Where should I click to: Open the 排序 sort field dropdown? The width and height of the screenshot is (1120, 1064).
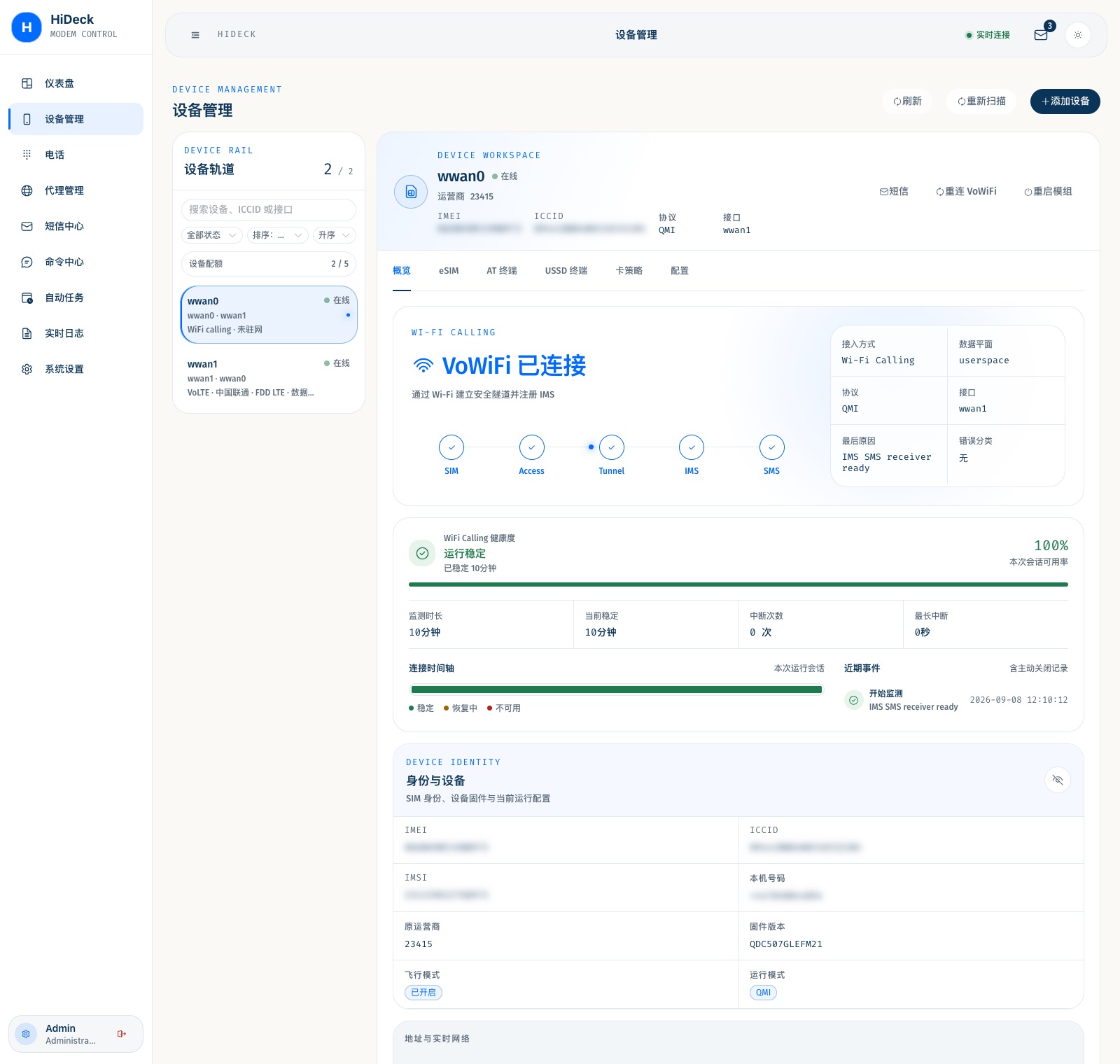(x=278, y=235)
